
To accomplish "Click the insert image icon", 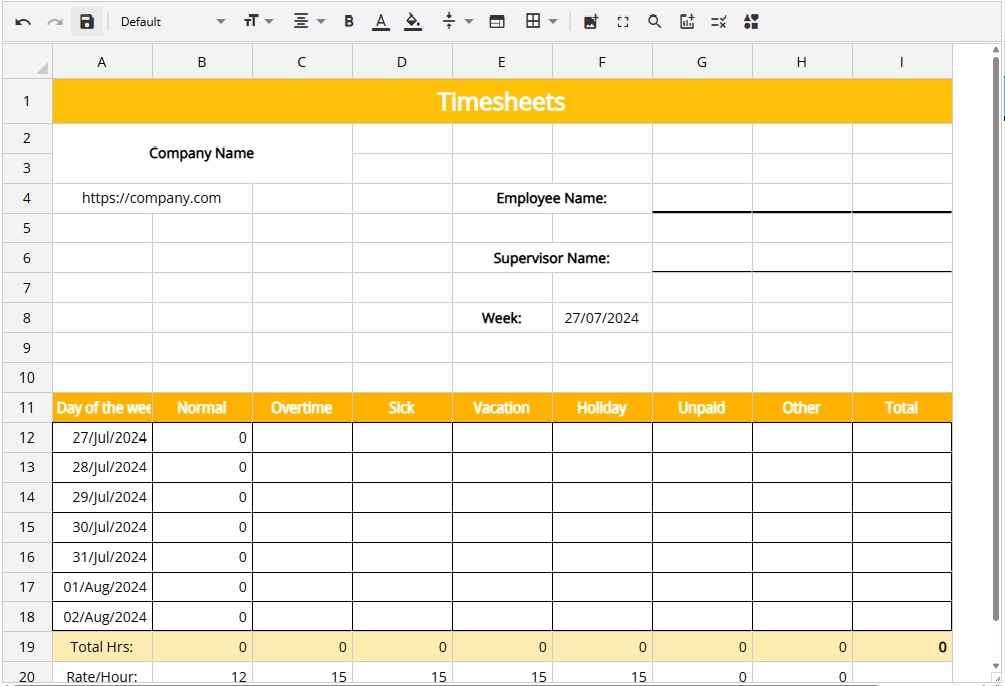I will [591, 22].
